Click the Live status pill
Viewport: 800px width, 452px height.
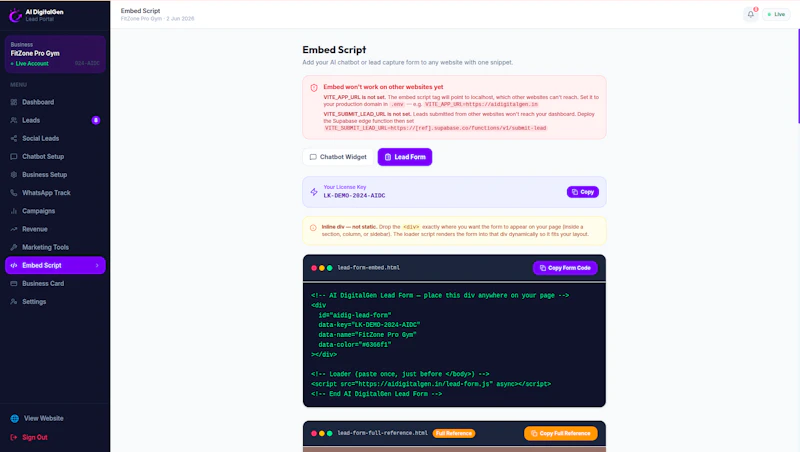(776, 14)
